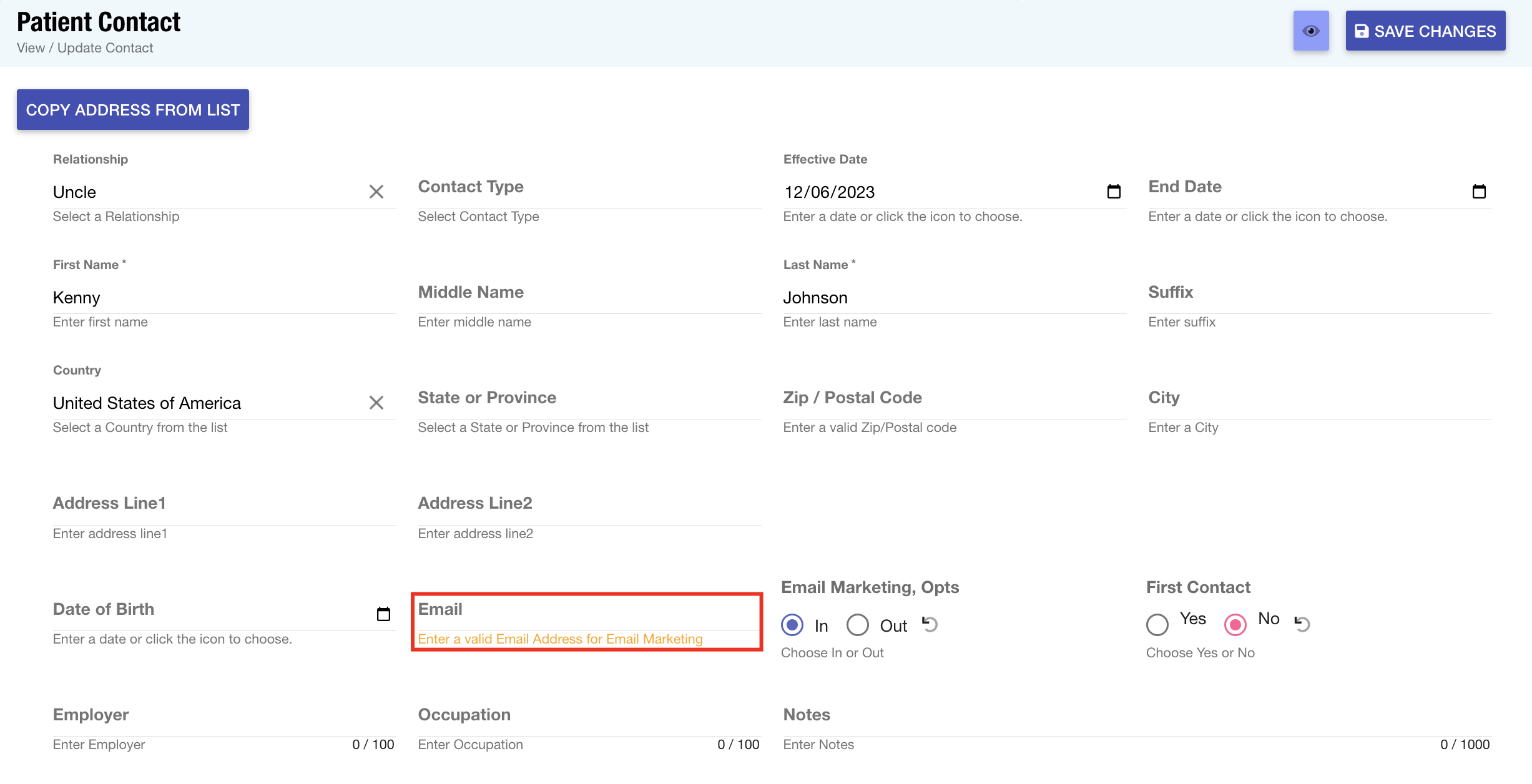This screenshot has height=784, width=1532.
Task: Select the Out email marketing option
Action: pos(858,625)
